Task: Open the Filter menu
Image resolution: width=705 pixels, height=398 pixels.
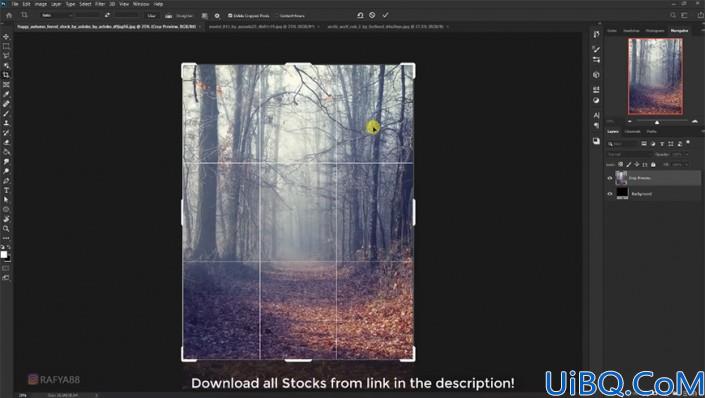Action: (x=100, y=4)
